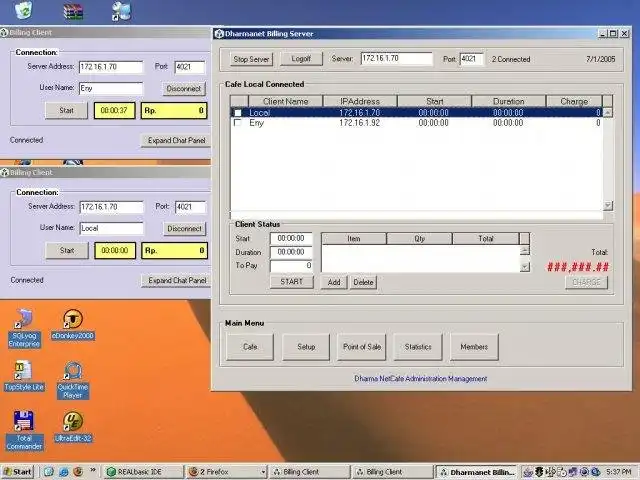Click the connected client list scroll down arrow
This screenshot has width=640, height=480.
(608, 205)
